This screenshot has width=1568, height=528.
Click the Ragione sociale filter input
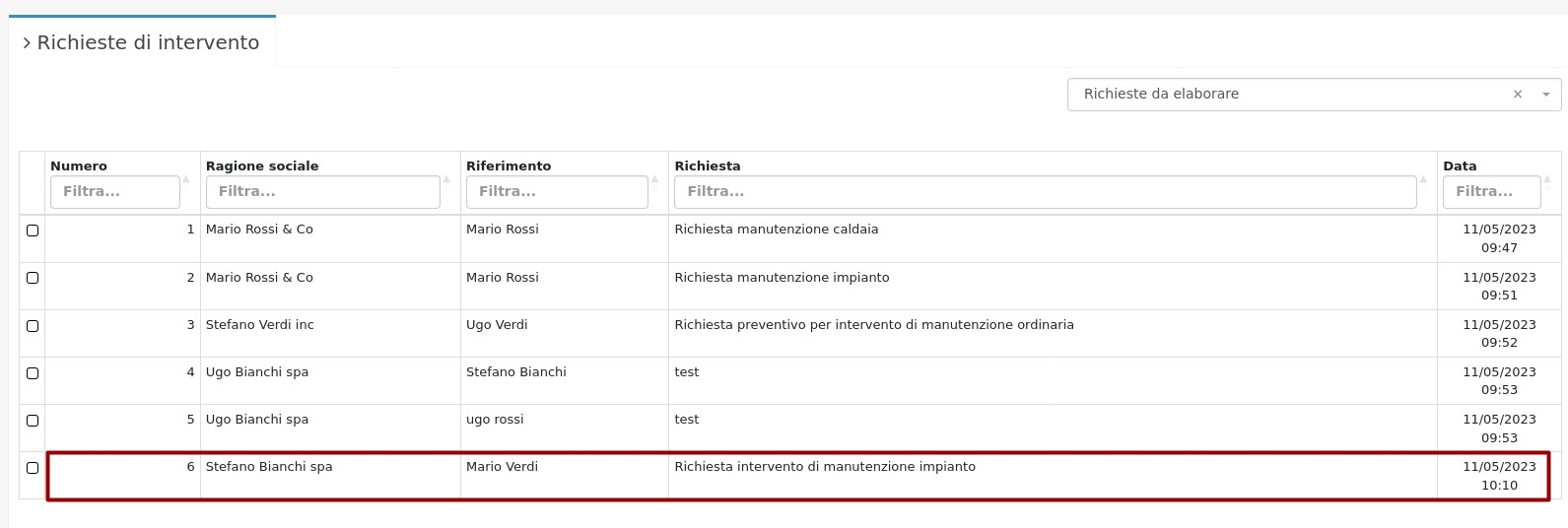click(322, 192)
